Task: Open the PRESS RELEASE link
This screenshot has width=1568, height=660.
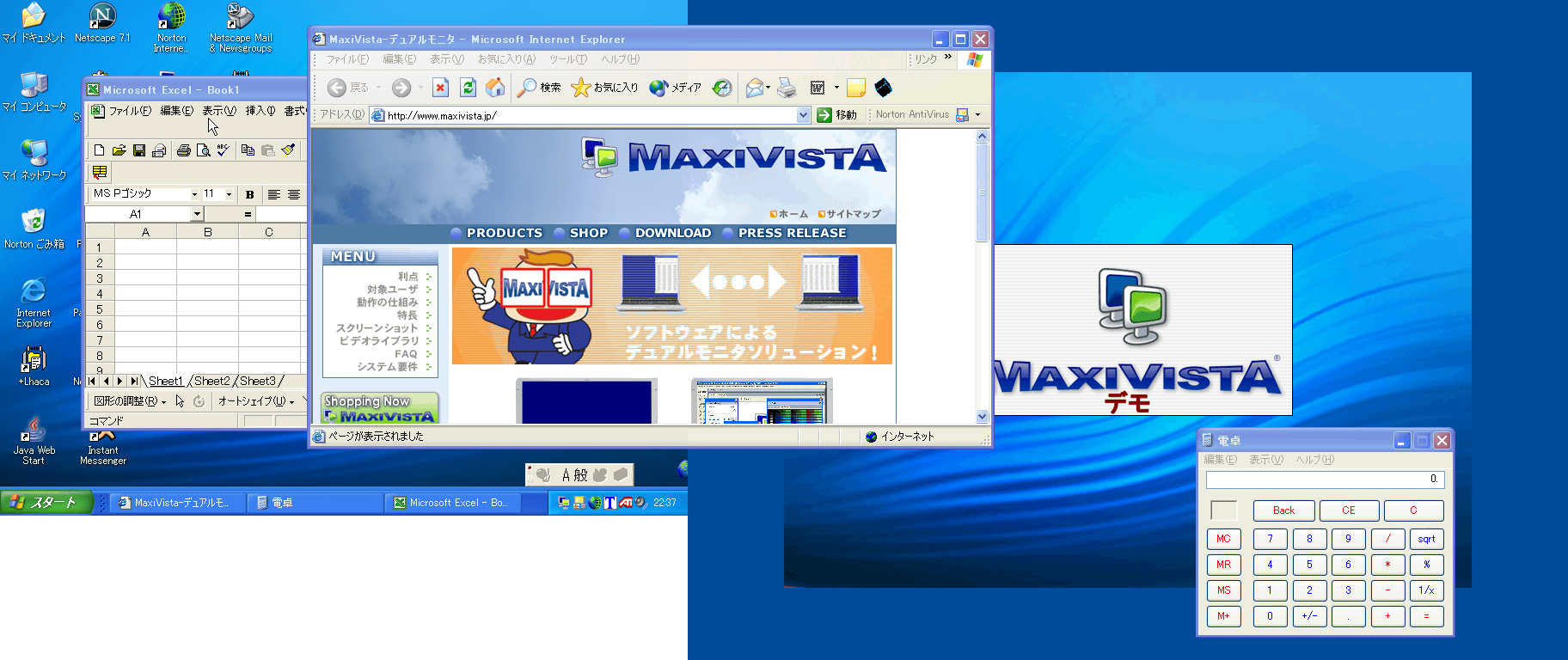Action: (792, 233)
